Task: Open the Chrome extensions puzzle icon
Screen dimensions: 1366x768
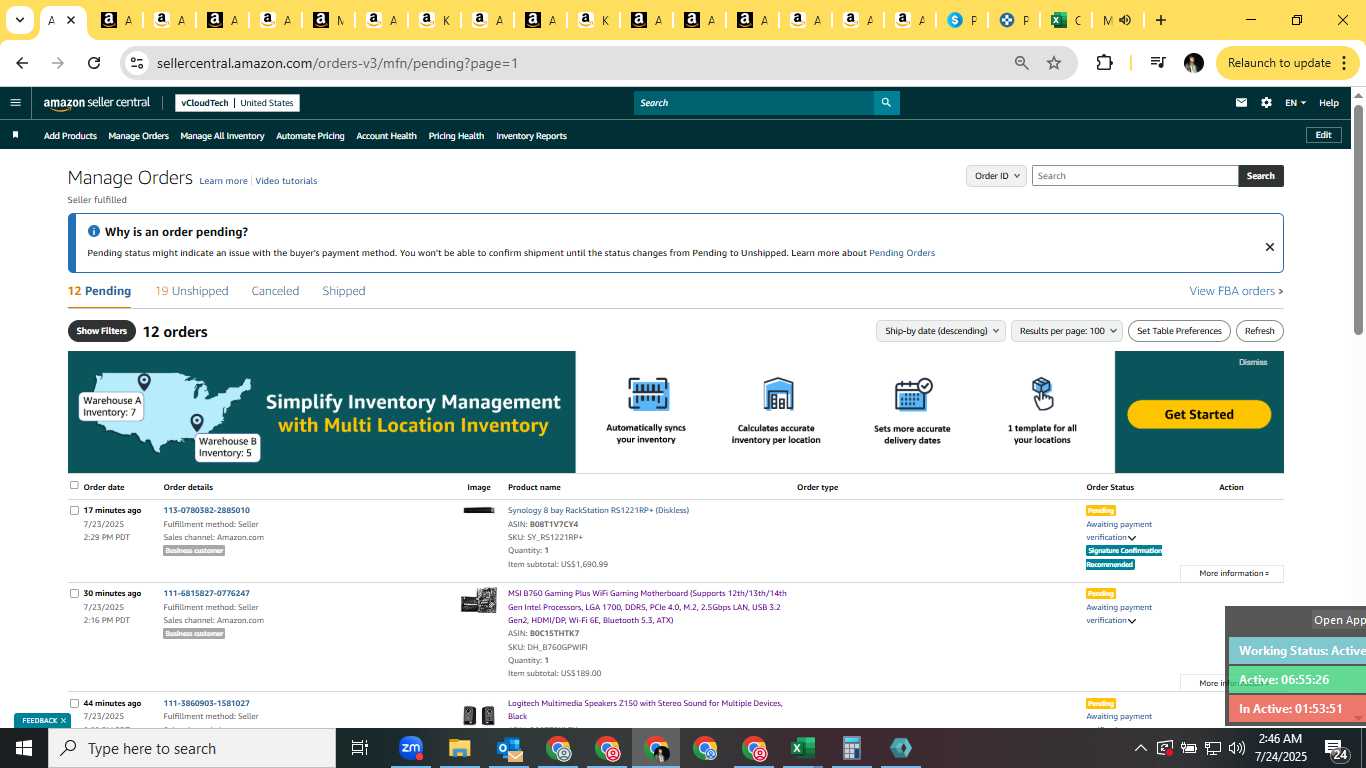Action: 1104,63
